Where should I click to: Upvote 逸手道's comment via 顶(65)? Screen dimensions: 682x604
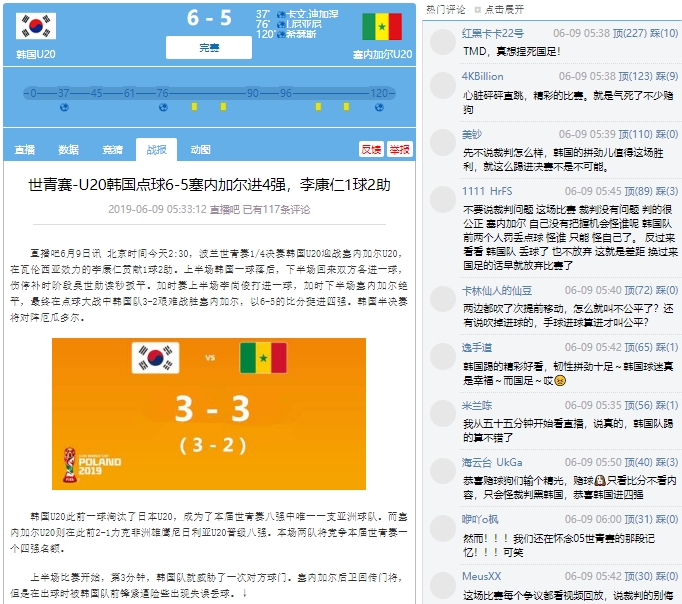639,347
